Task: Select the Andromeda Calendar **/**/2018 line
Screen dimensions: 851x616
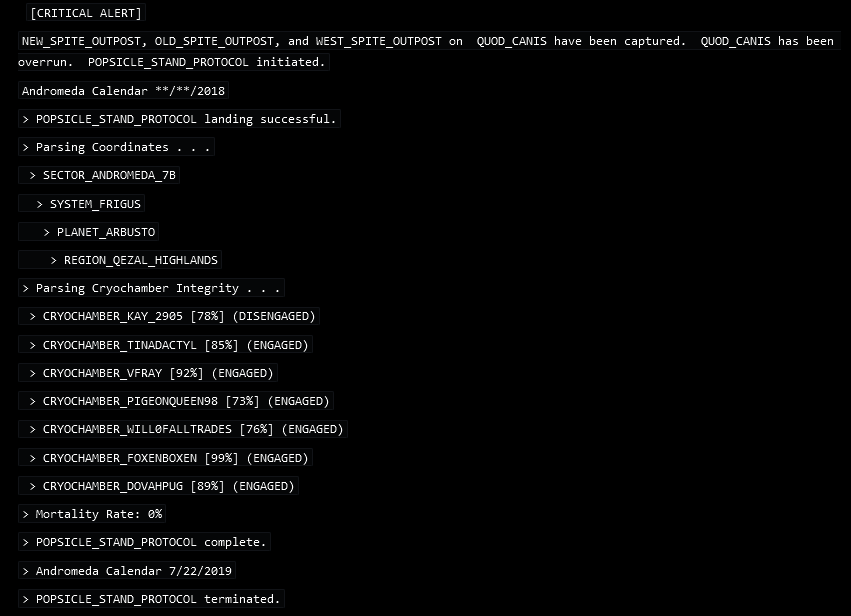Action: (125, 90)
